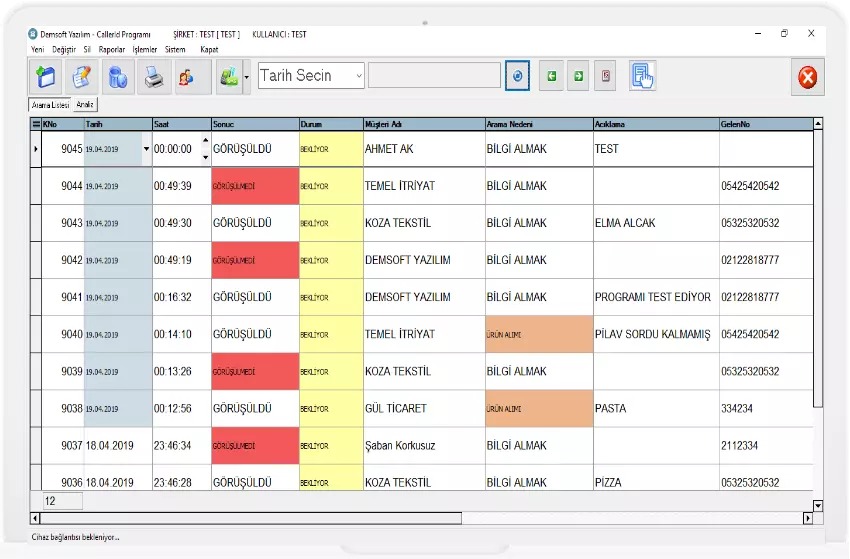Click the document list pointer icon
The image size is (850, 559).
(642, 76)
